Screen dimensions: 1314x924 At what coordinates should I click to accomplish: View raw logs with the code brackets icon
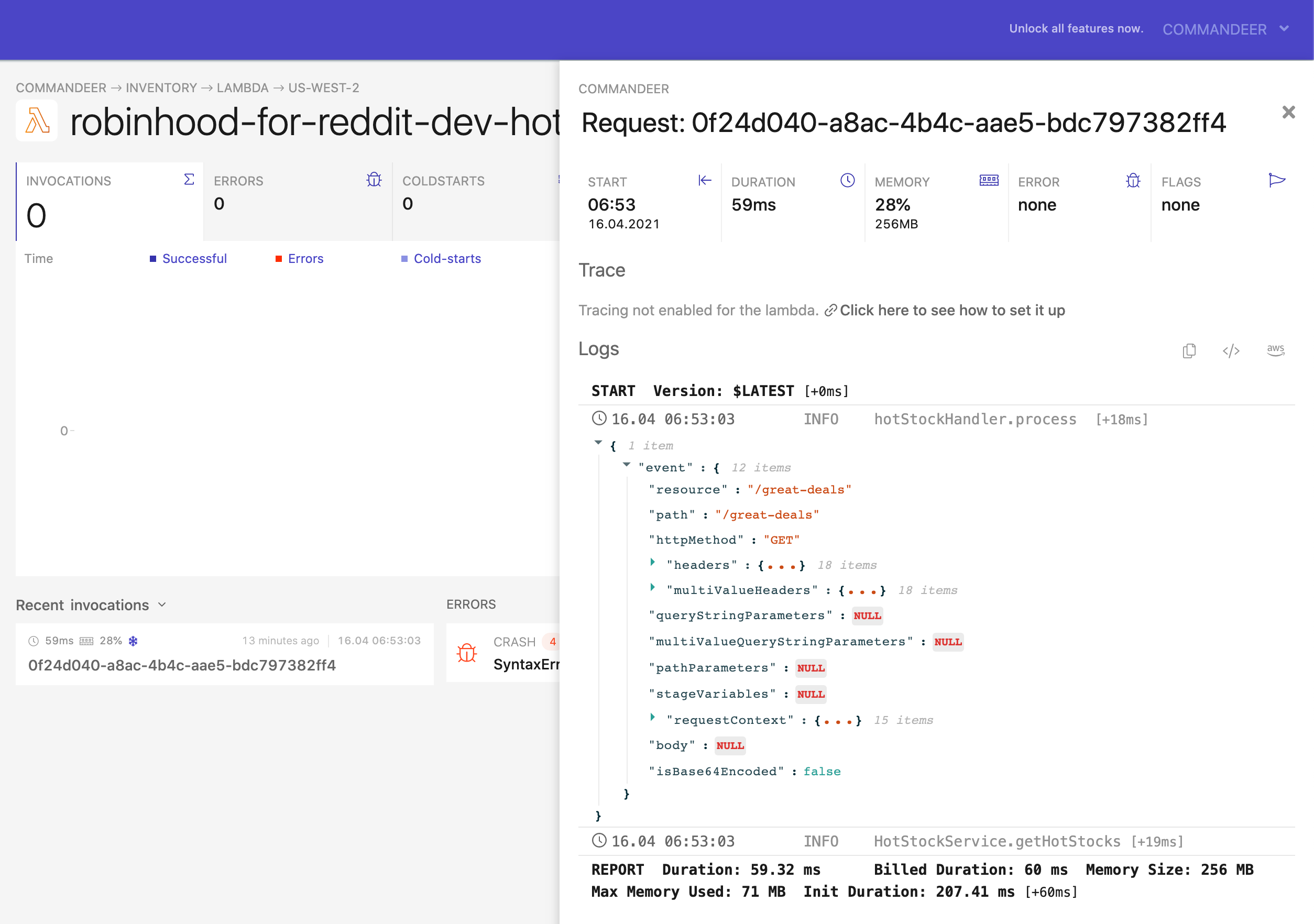point(1231,351)
